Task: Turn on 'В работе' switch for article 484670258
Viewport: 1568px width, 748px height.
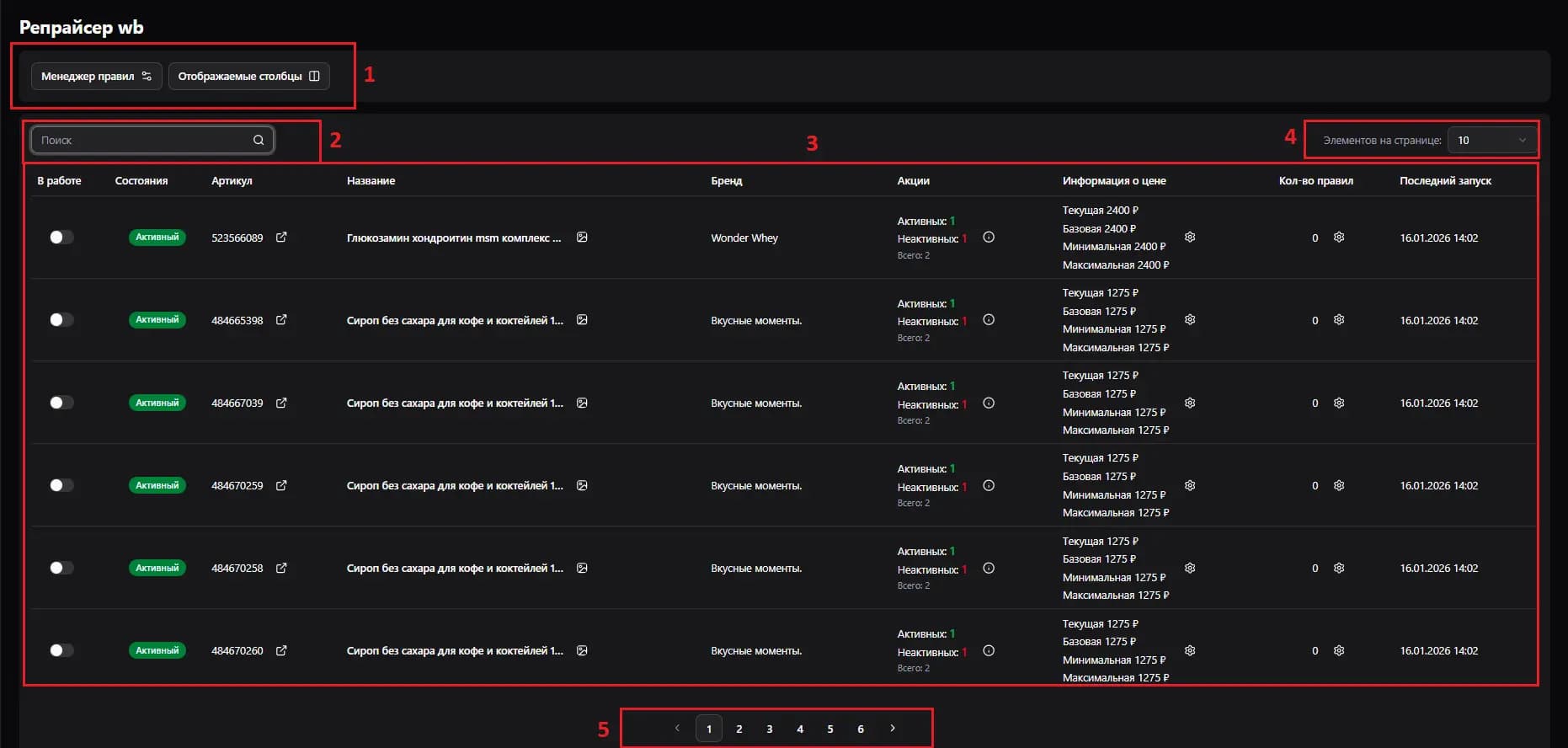Action: click(x=61, y=568)
